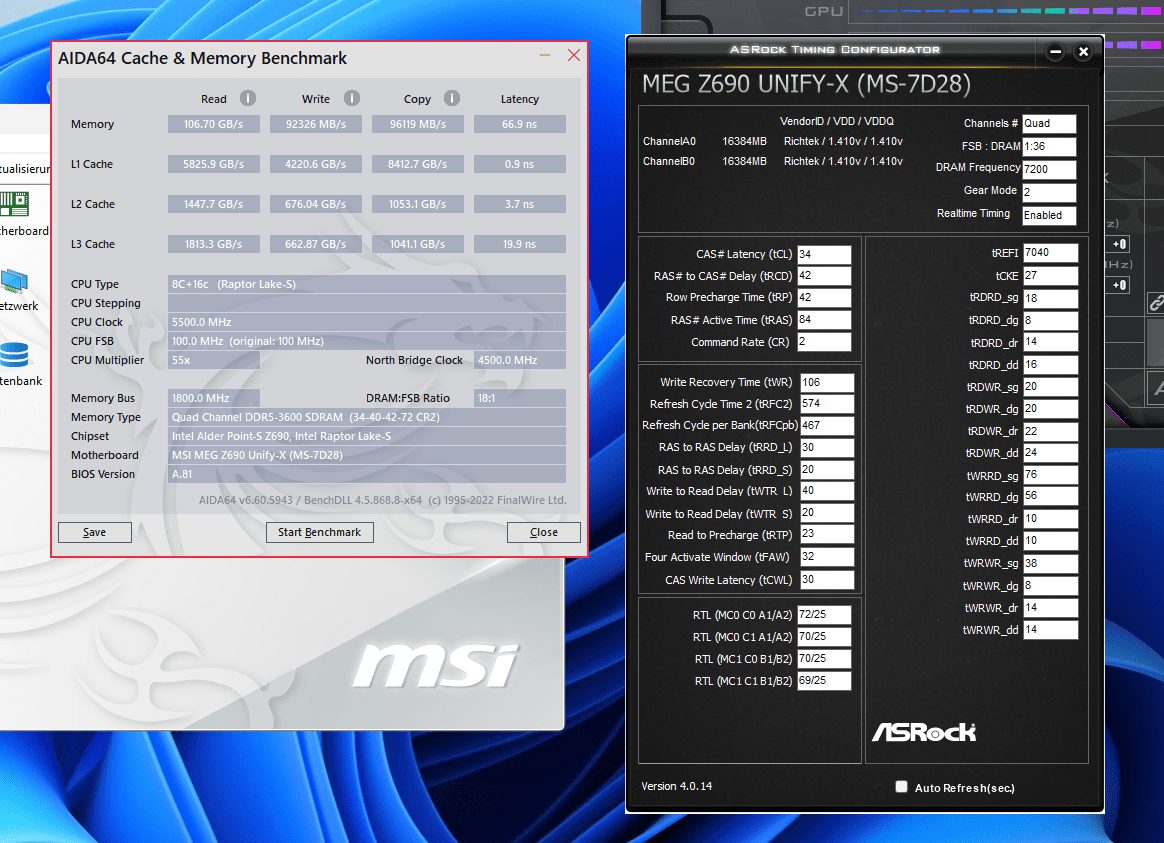This screenshot has width=1164, height=843.
Task: Click the Memory Bus value 1800.0 MHz
Action: pos(214,398)
